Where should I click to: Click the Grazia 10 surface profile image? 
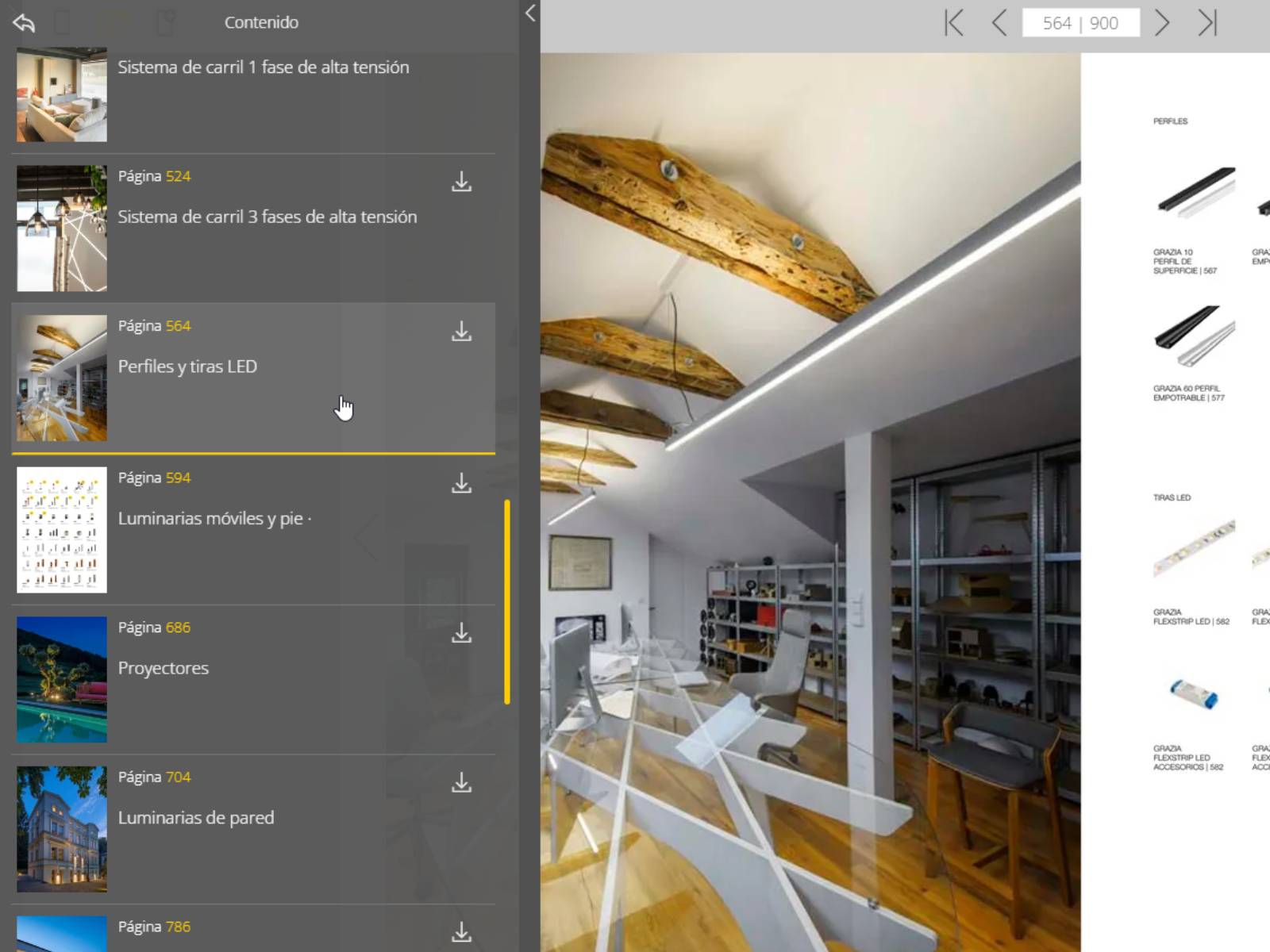pos(1195,193)
